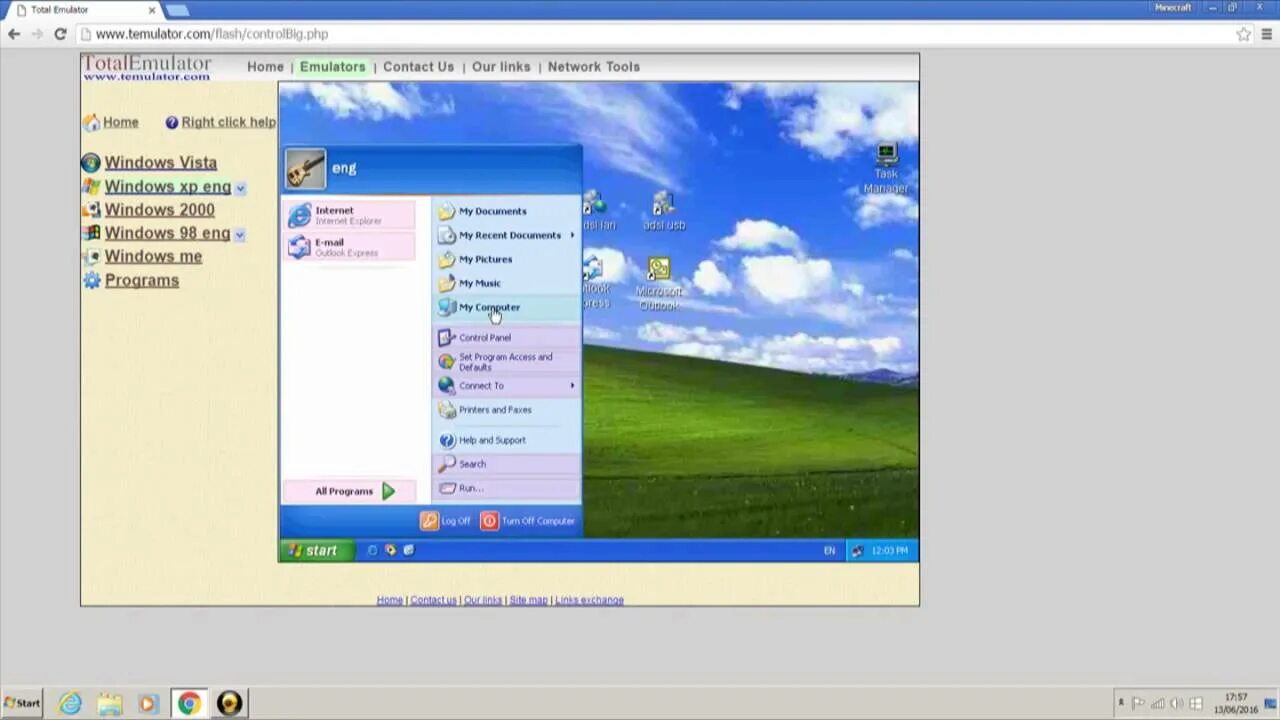The image size is (1280, 720).
Task: Open the Site map footer link
Action: coord(528,600)
